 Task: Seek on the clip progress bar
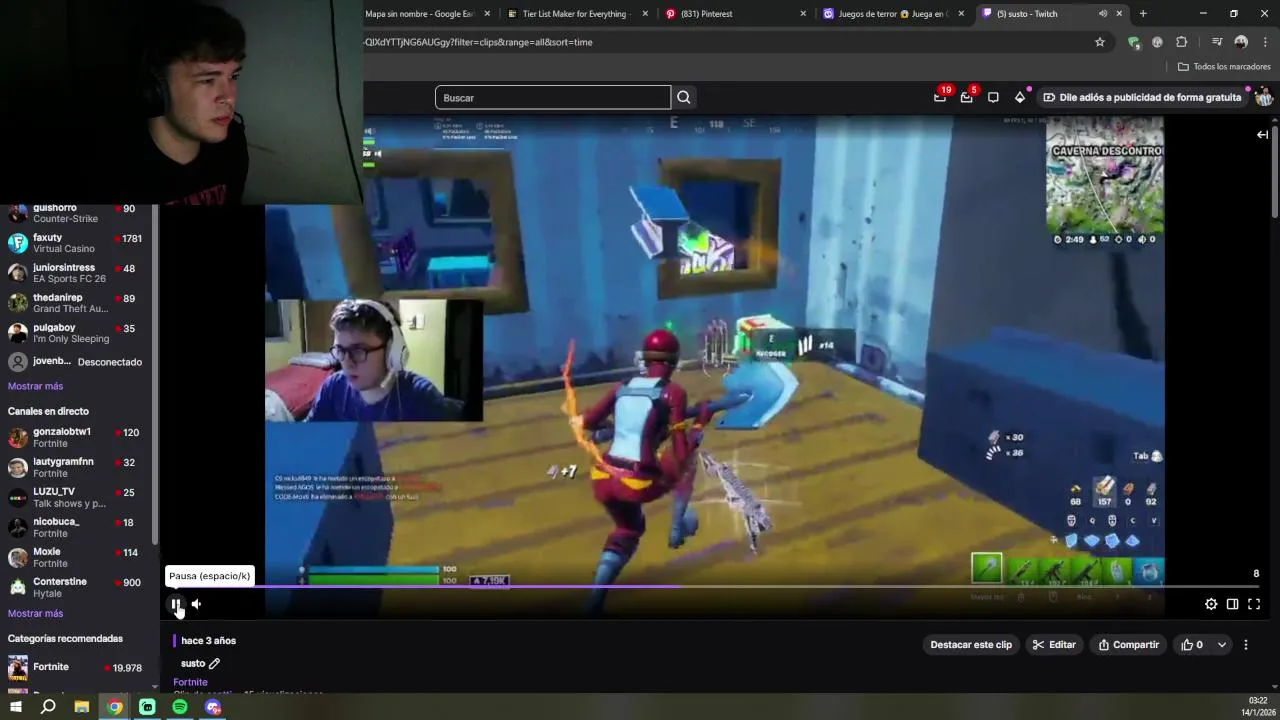(x=714, y=587)
